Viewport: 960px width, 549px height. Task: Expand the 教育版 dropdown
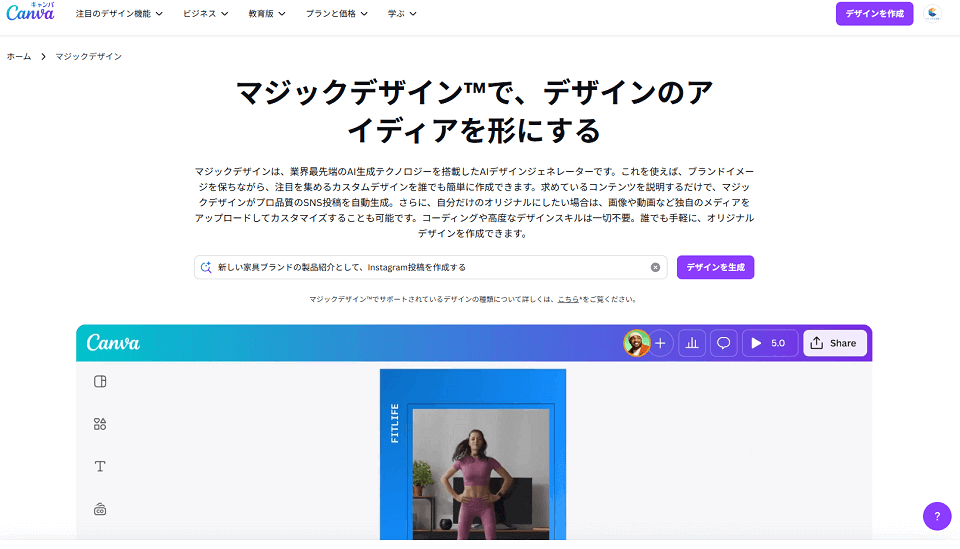pyautogui.click(x=267, y=13)
